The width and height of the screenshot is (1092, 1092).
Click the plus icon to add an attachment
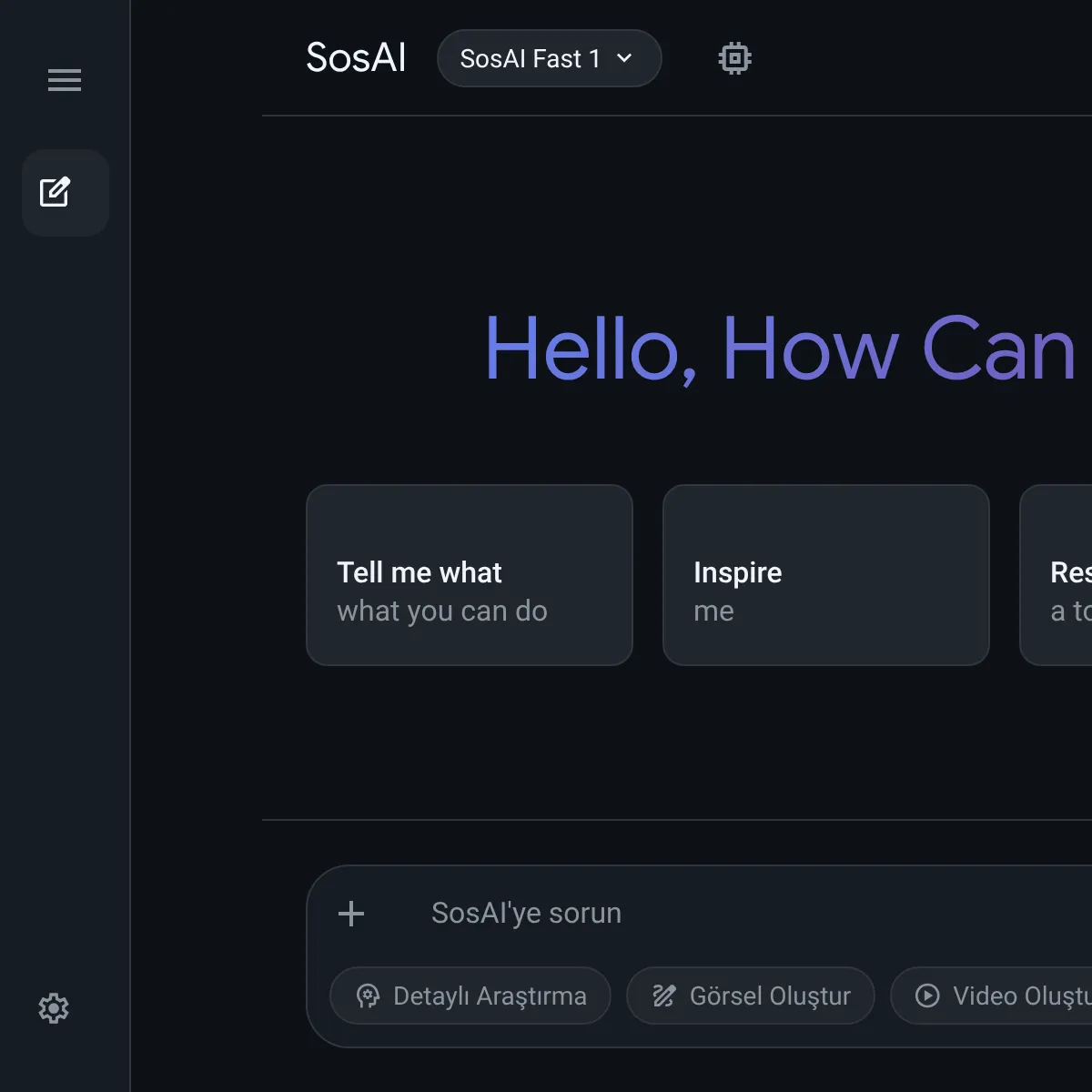click(351, 914)
